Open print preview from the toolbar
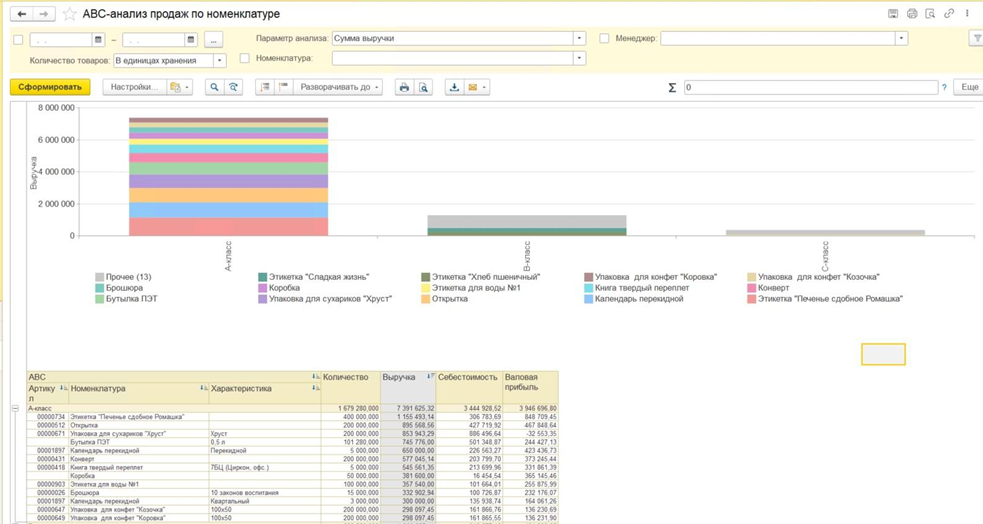Screen dimensions: 983x524 423,88
